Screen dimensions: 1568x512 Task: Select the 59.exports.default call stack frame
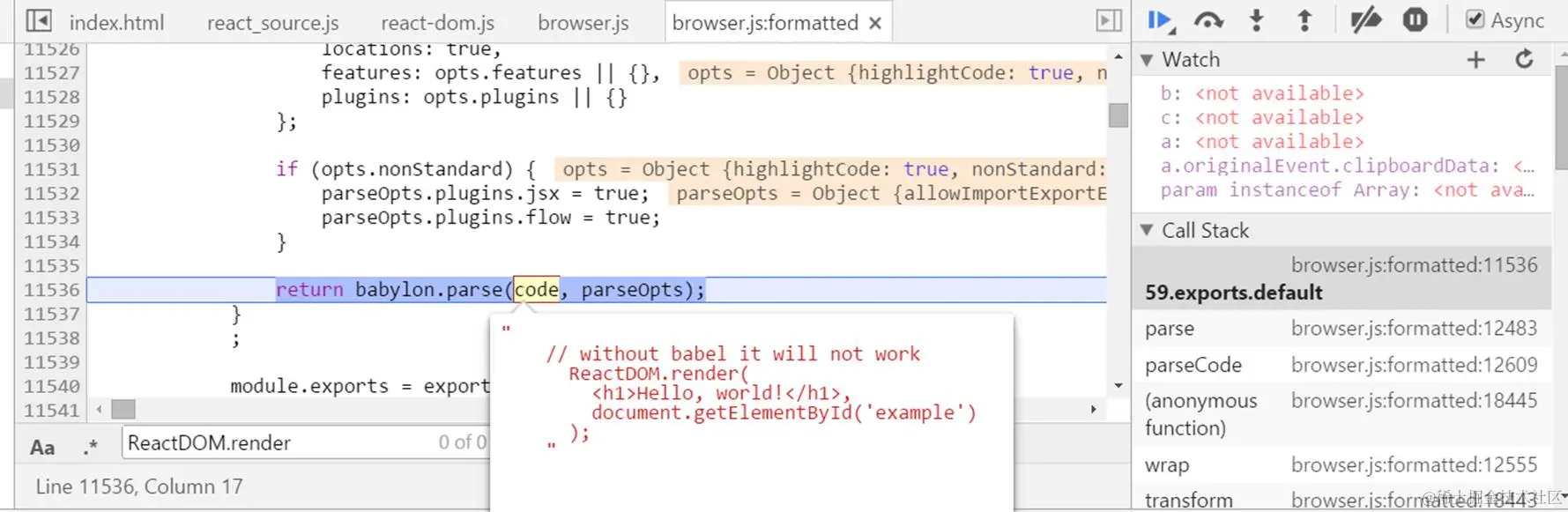(1341, 278)
